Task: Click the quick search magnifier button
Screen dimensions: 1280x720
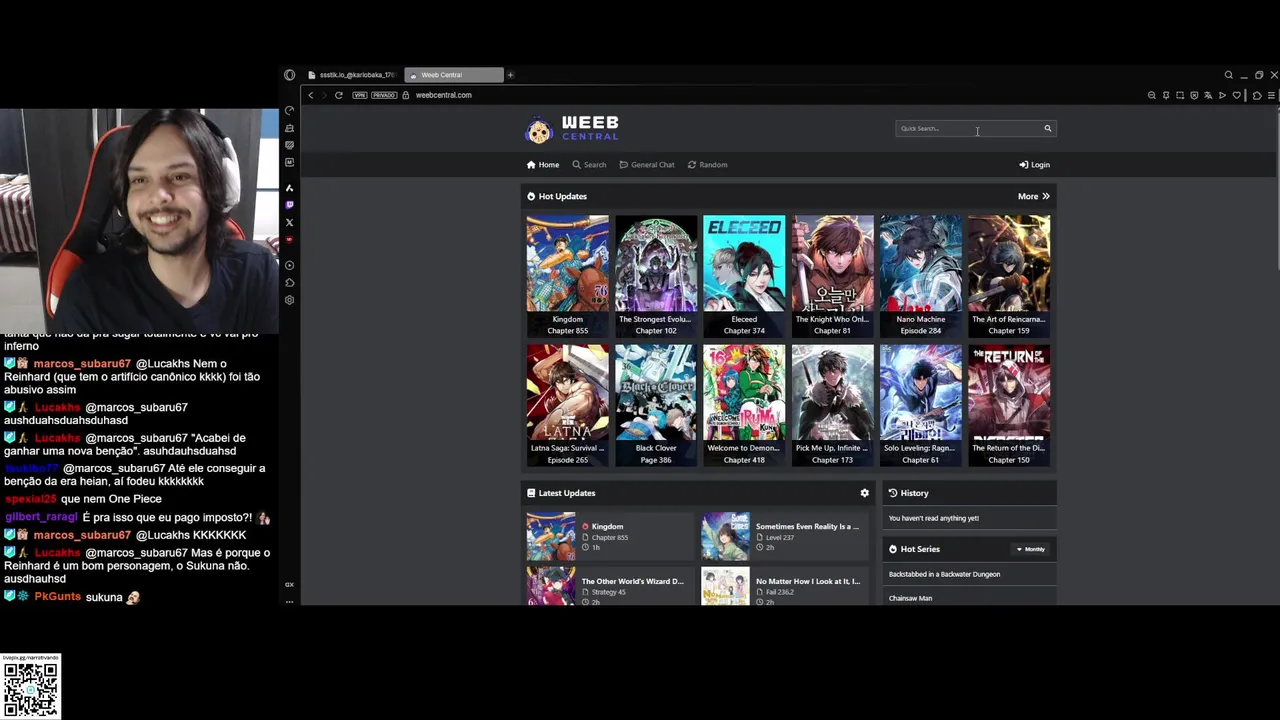Action: tap(1048, 128)
